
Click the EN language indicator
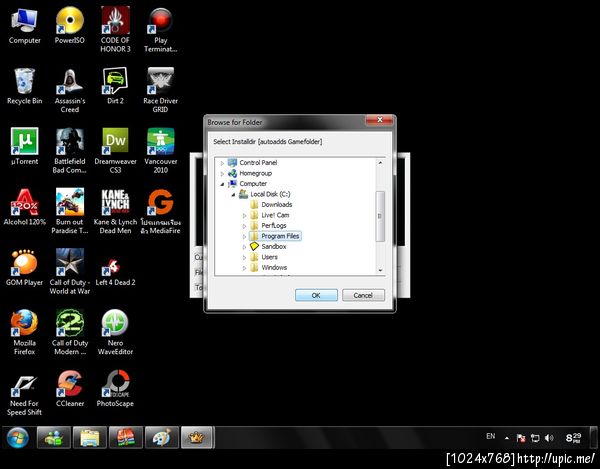tap(491, 436)
